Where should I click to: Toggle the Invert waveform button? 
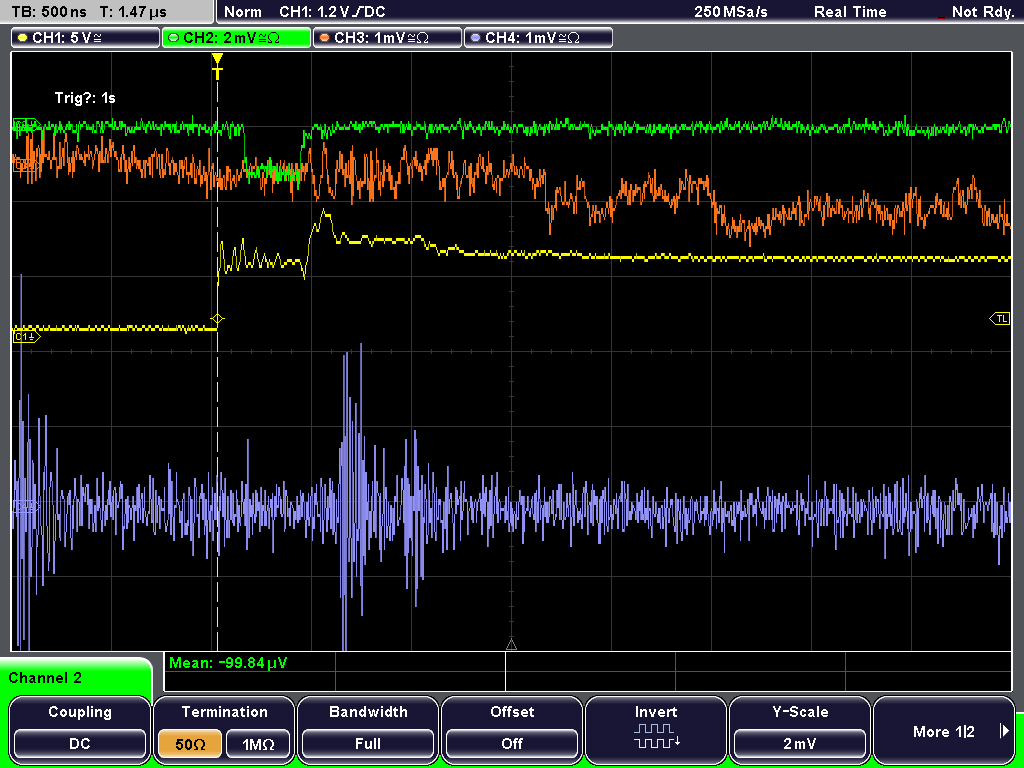point(656,729)
